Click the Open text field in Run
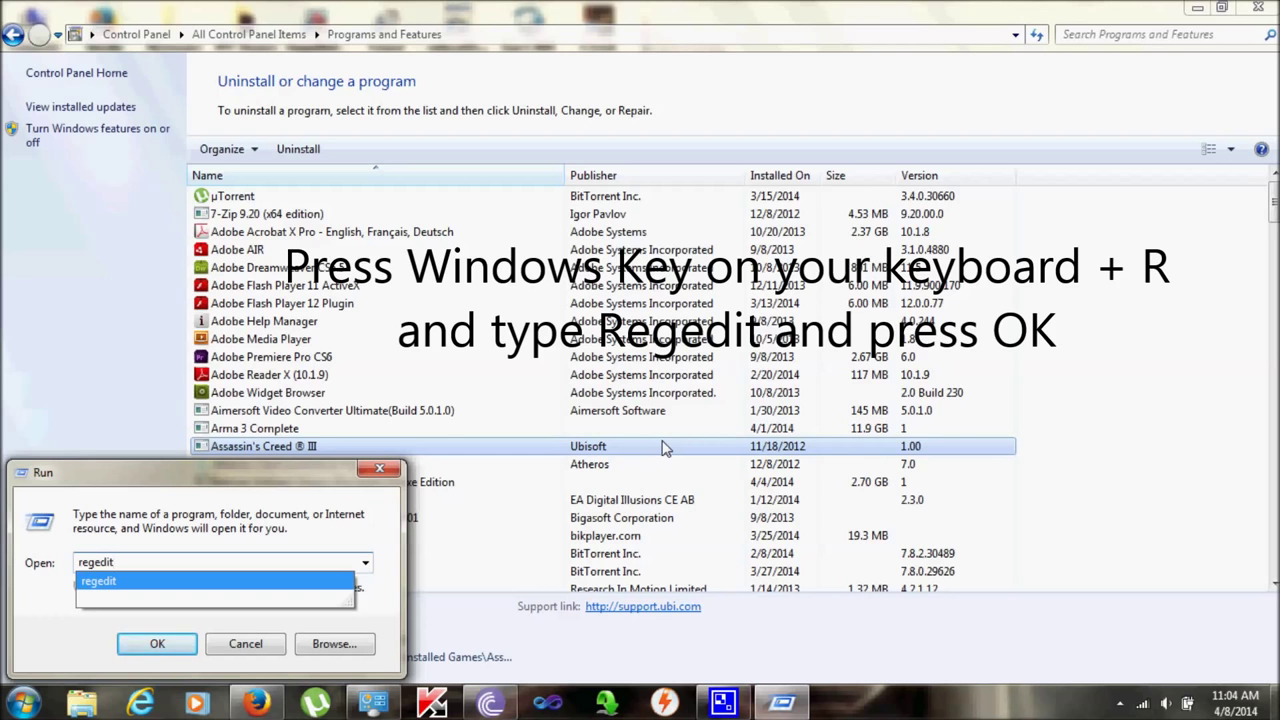Image resolution: width=1280 pixels, height=720 pixels. tap(217, 562)
